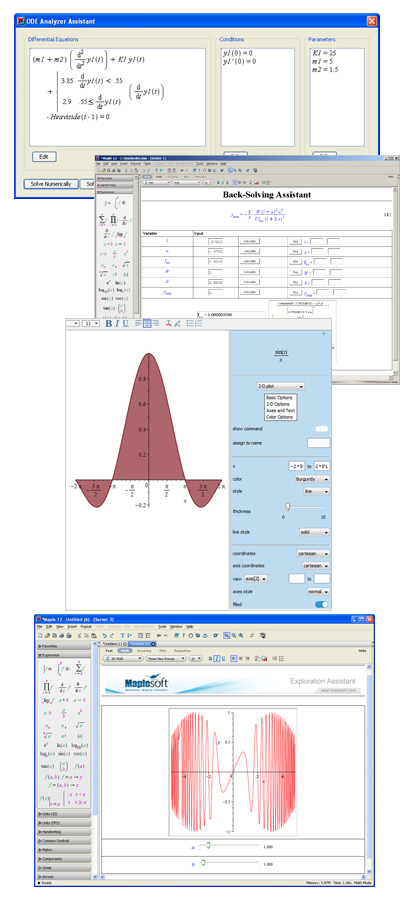Image resolution: width=412 pixels, height=900 pixels.
Task: Open Tools menu in Exploration Assistant window
Action: pos(162,626)
